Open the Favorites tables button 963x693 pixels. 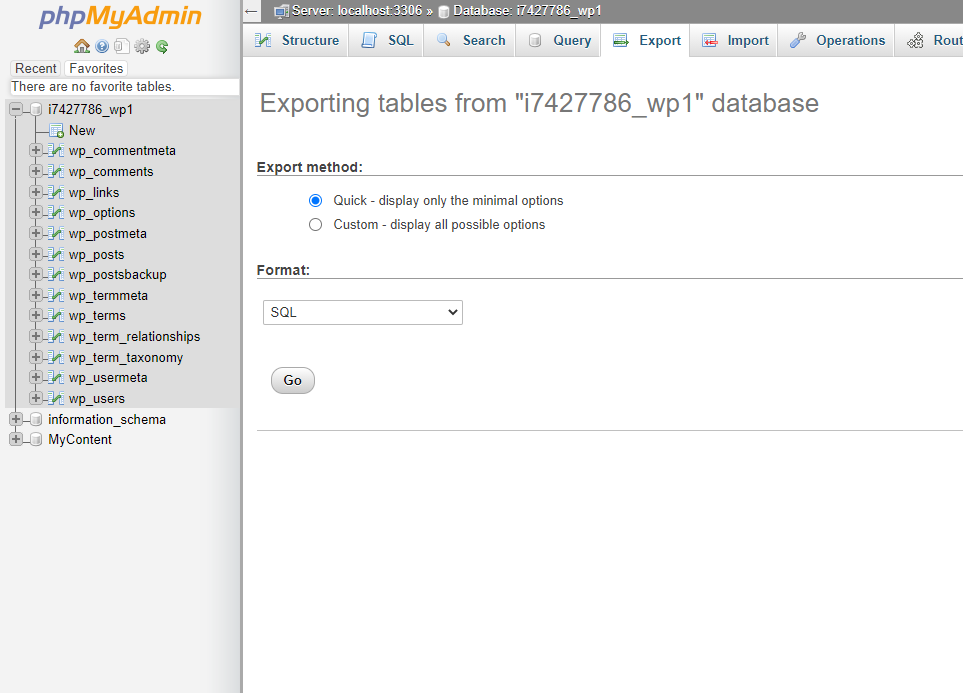96,68
